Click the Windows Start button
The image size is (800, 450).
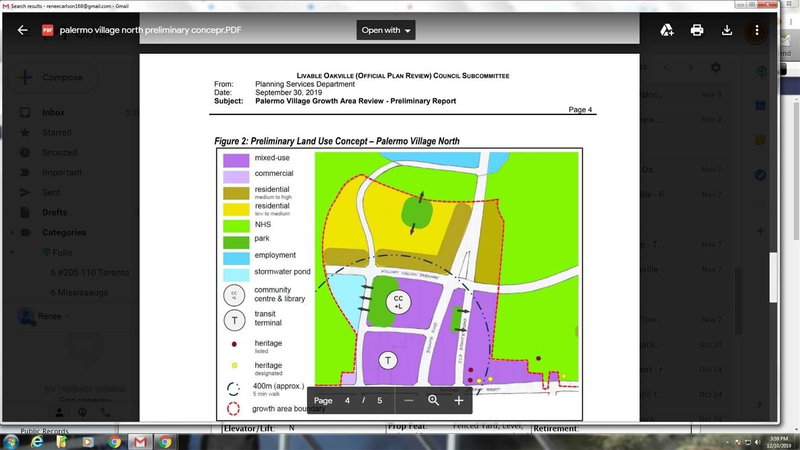(12, 441)
